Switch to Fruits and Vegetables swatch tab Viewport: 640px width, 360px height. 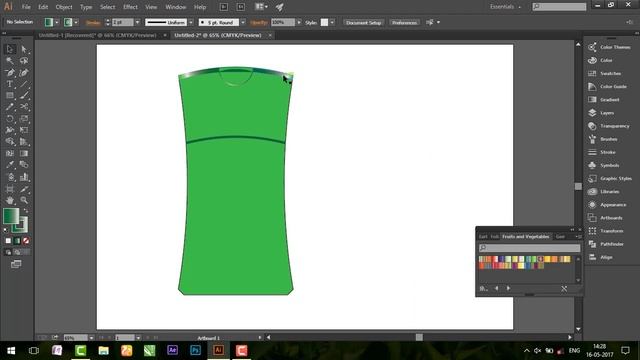click(526, 237)
